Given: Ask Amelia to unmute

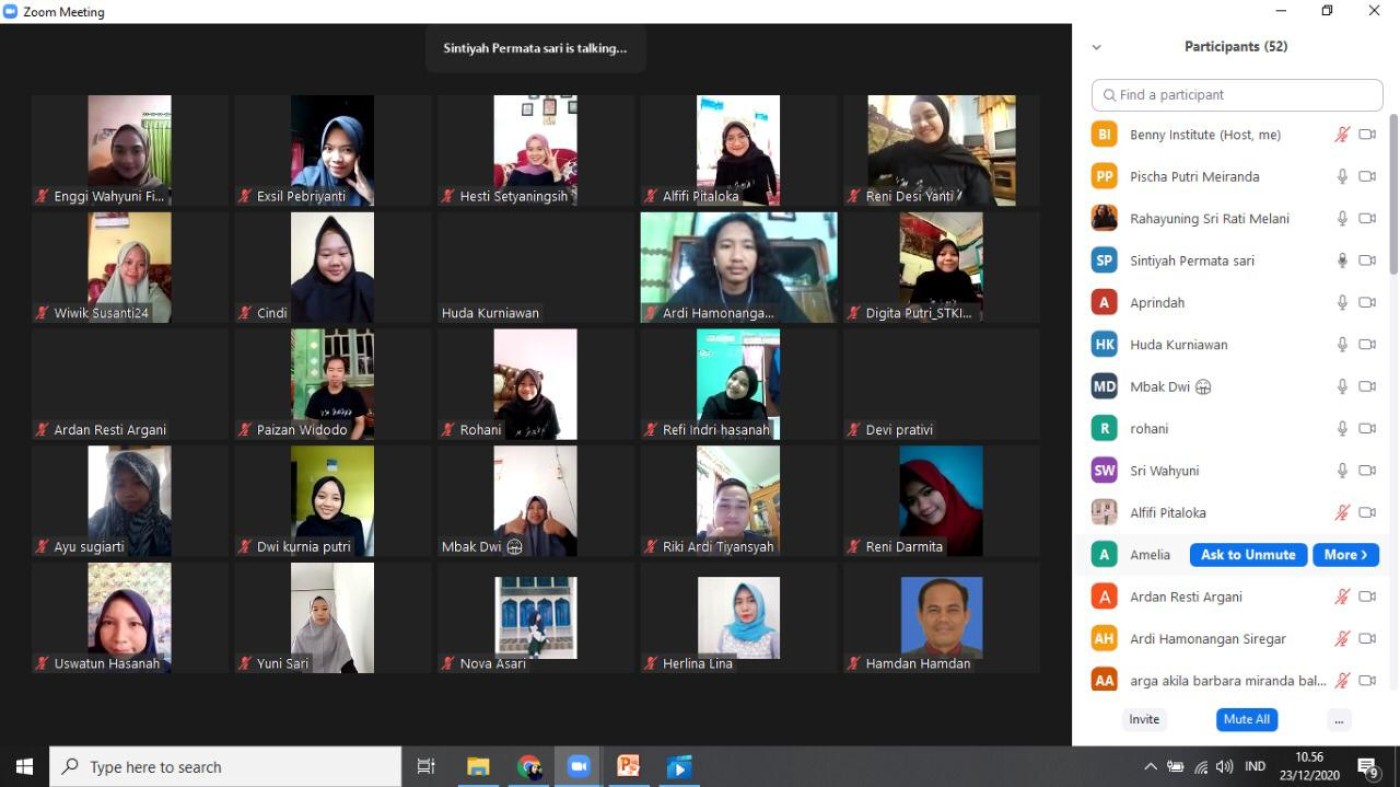Looking at the screenshot, I should click(1248, 555).
